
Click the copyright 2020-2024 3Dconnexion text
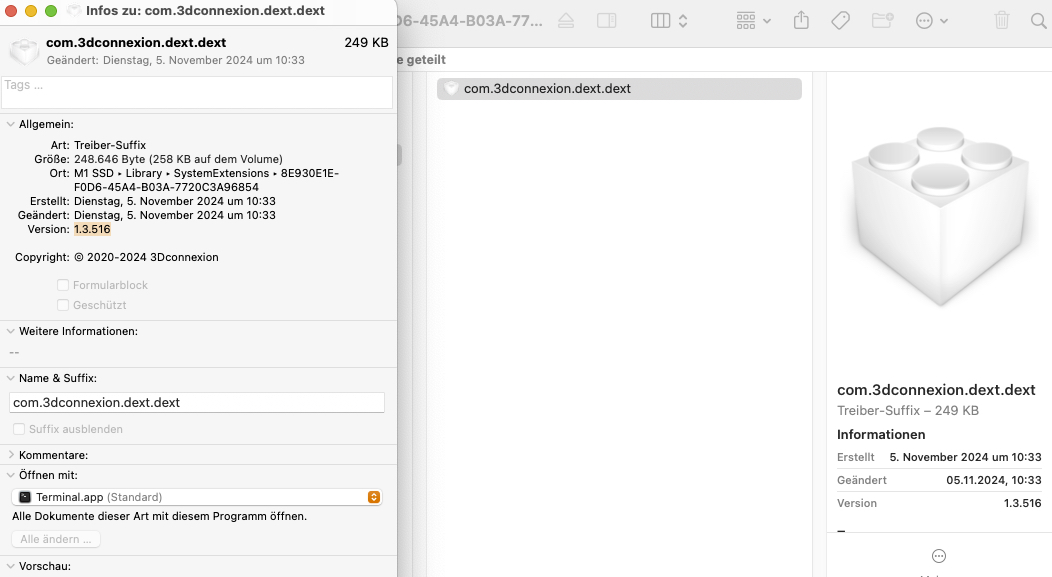(x=146, y=257)
